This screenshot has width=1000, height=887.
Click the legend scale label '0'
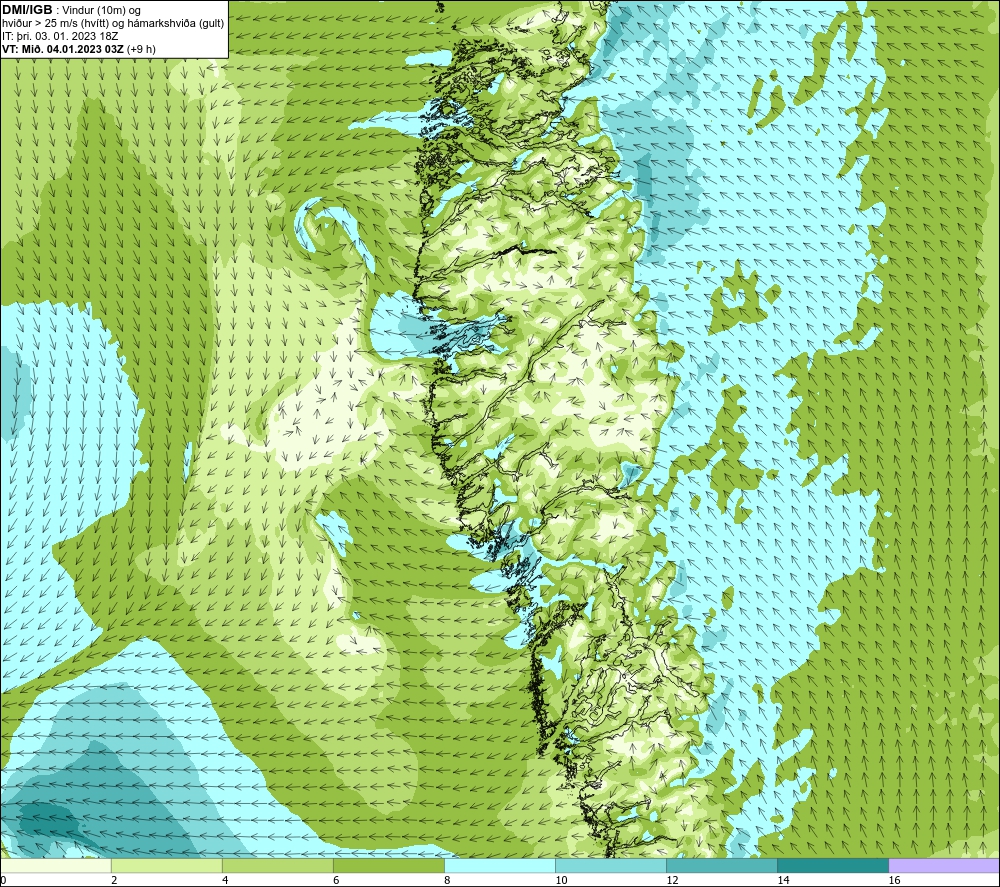[3, 880]
